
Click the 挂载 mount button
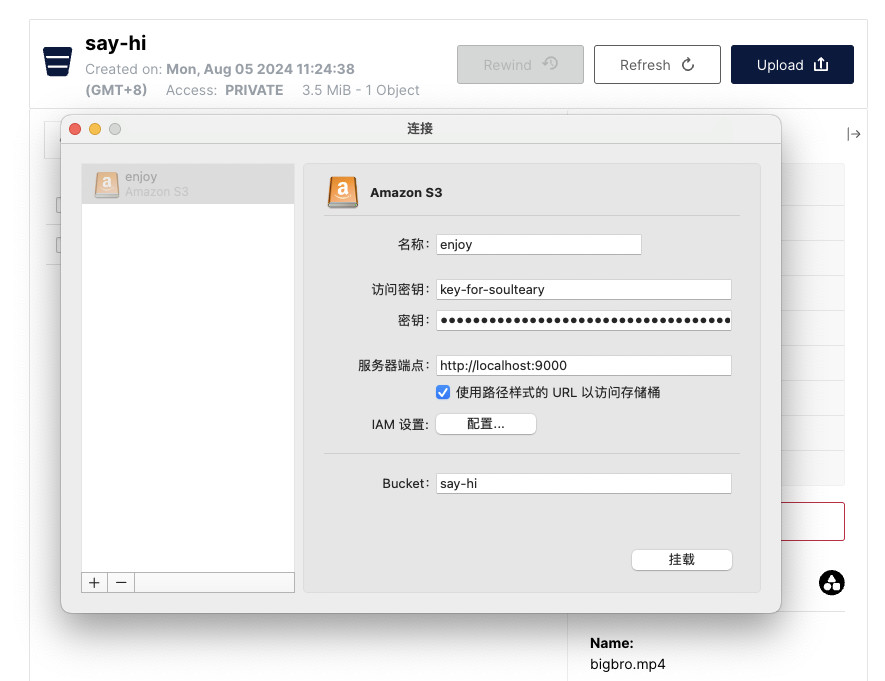(x=682, y=560)
